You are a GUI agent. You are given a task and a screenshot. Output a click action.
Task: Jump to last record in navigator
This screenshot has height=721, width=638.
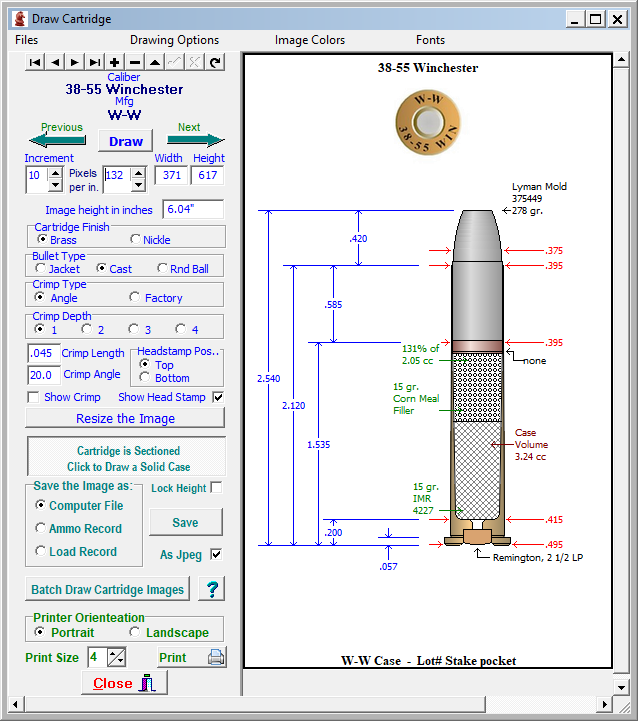click(95, 62)
